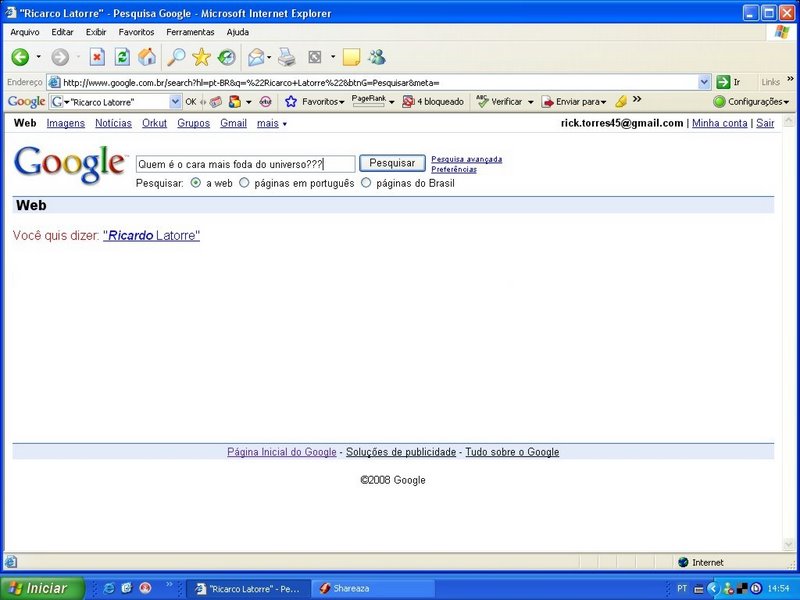Viewport: 800px width, 600px height.
Task: Open the Verificar dropdown arrow
Action: click(530, 103)
